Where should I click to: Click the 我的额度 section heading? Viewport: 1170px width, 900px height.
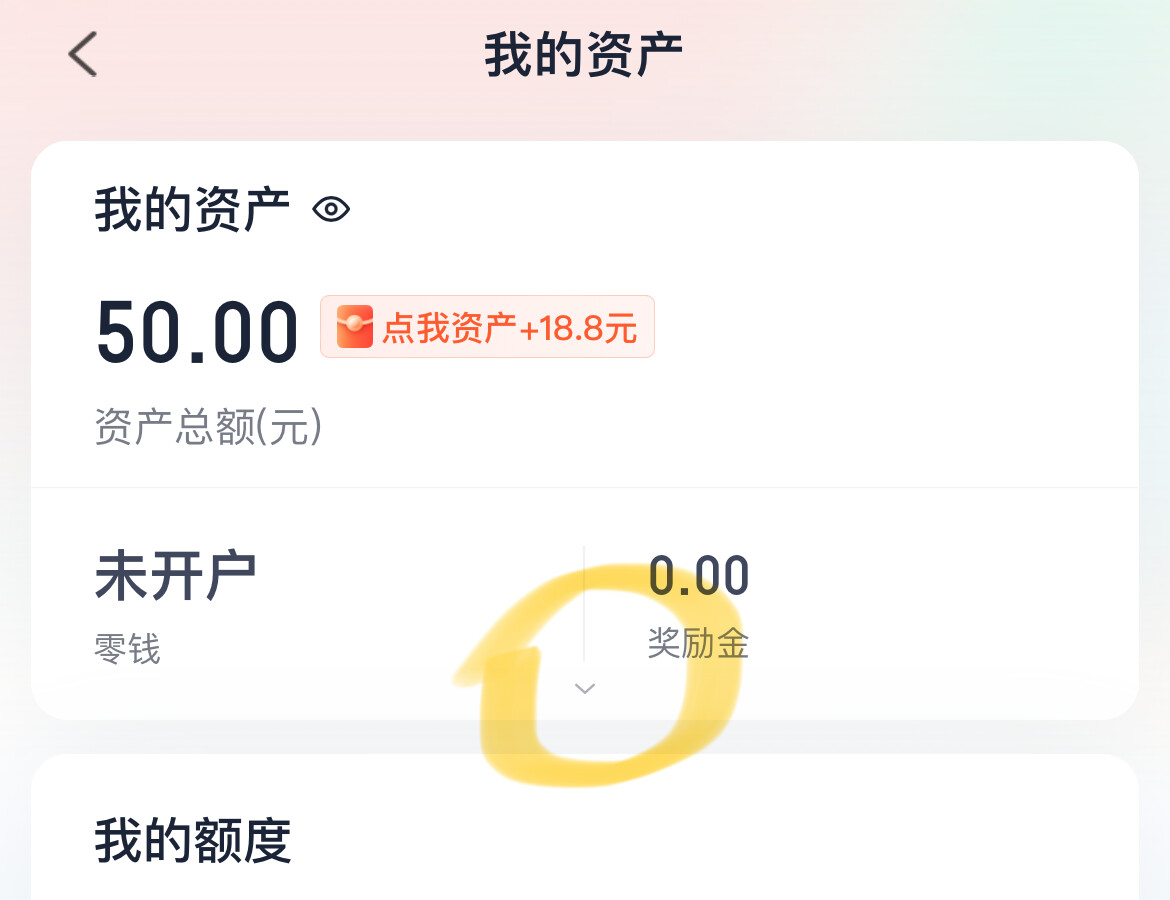(193, 841)
